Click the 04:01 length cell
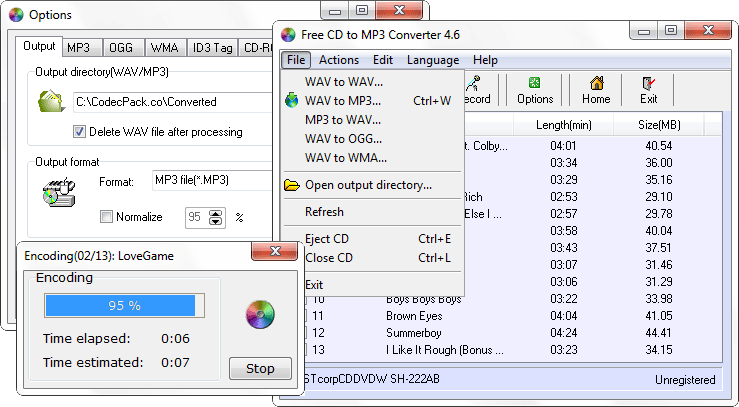The height and width of the screenshot is (407, 739). (563, 146)
